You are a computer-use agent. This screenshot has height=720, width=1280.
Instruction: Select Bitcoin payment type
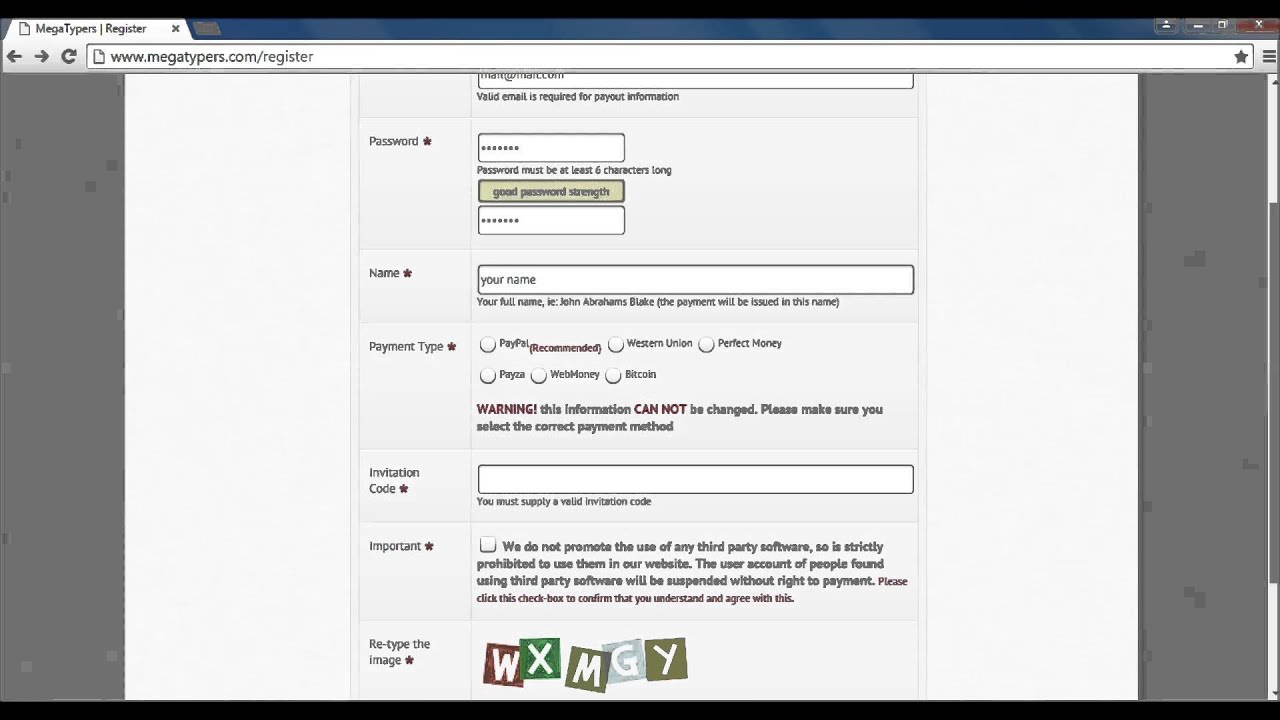[x=613, y=375]
